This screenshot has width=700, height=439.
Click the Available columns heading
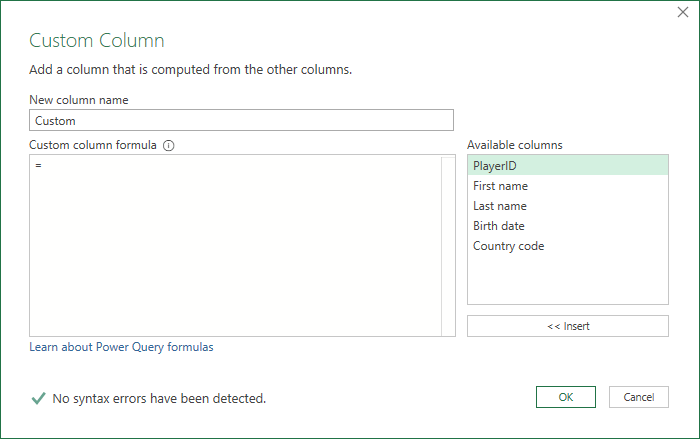[515, 145]
